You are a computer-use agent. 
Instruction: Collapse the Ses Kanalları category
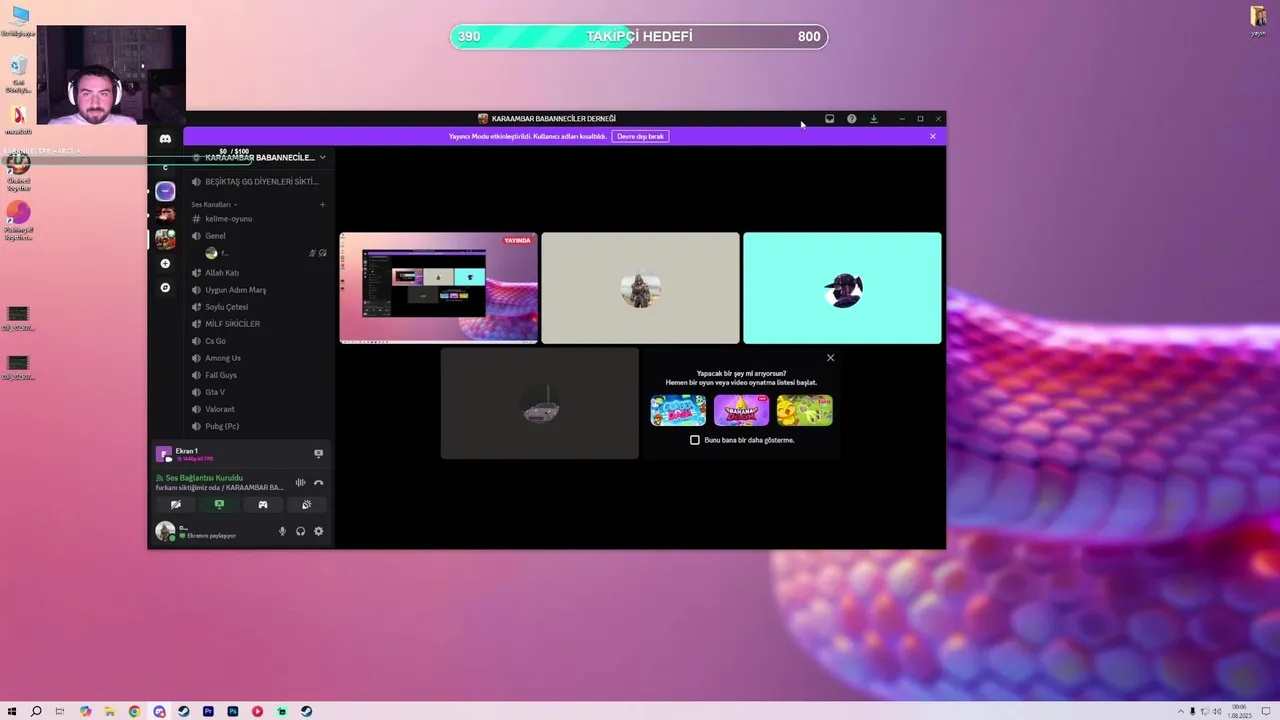[x=214, y=205]
